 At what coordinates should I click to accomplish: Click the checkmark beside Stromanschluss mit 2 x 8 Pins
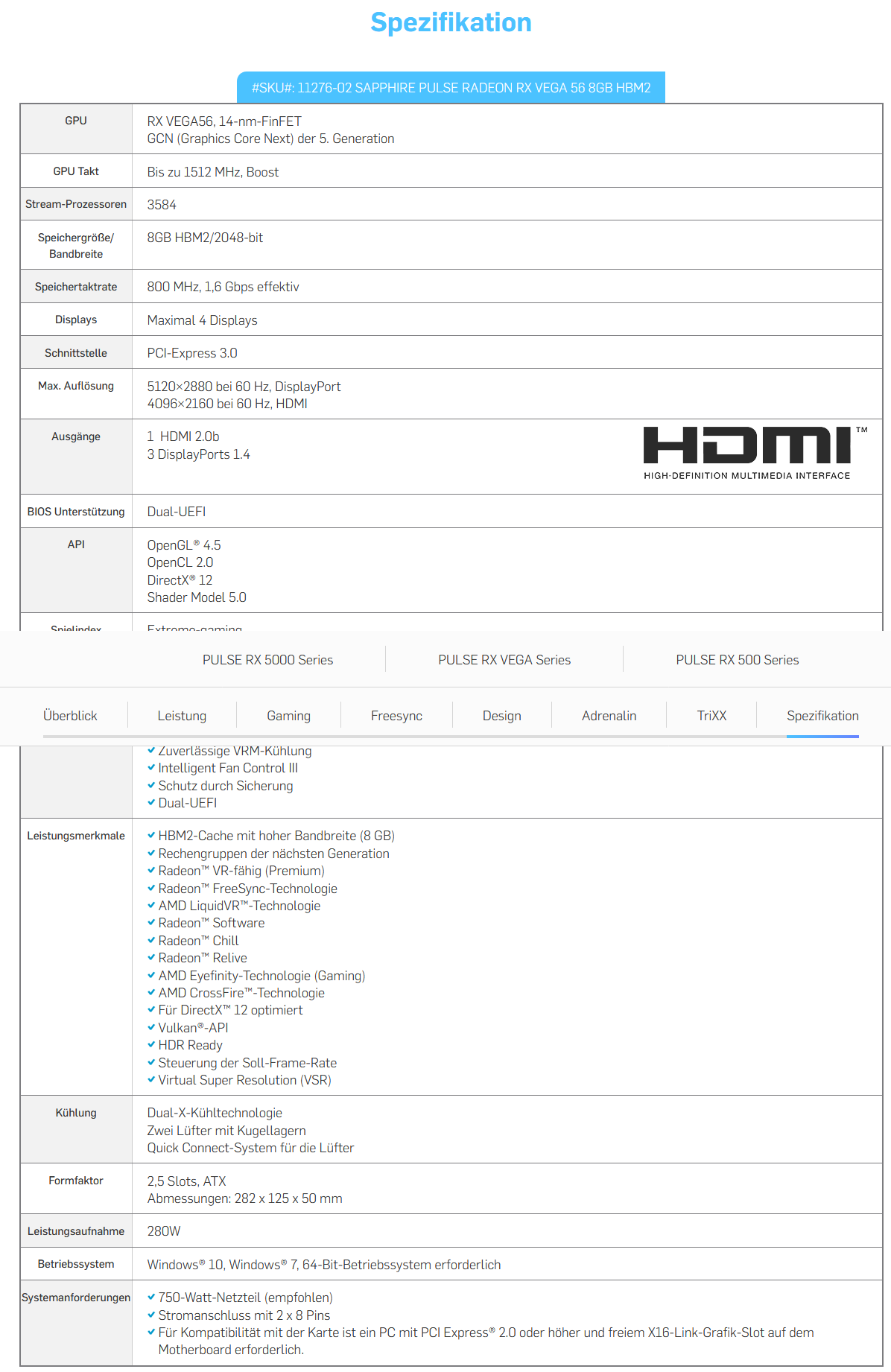tap(151, 1315)
